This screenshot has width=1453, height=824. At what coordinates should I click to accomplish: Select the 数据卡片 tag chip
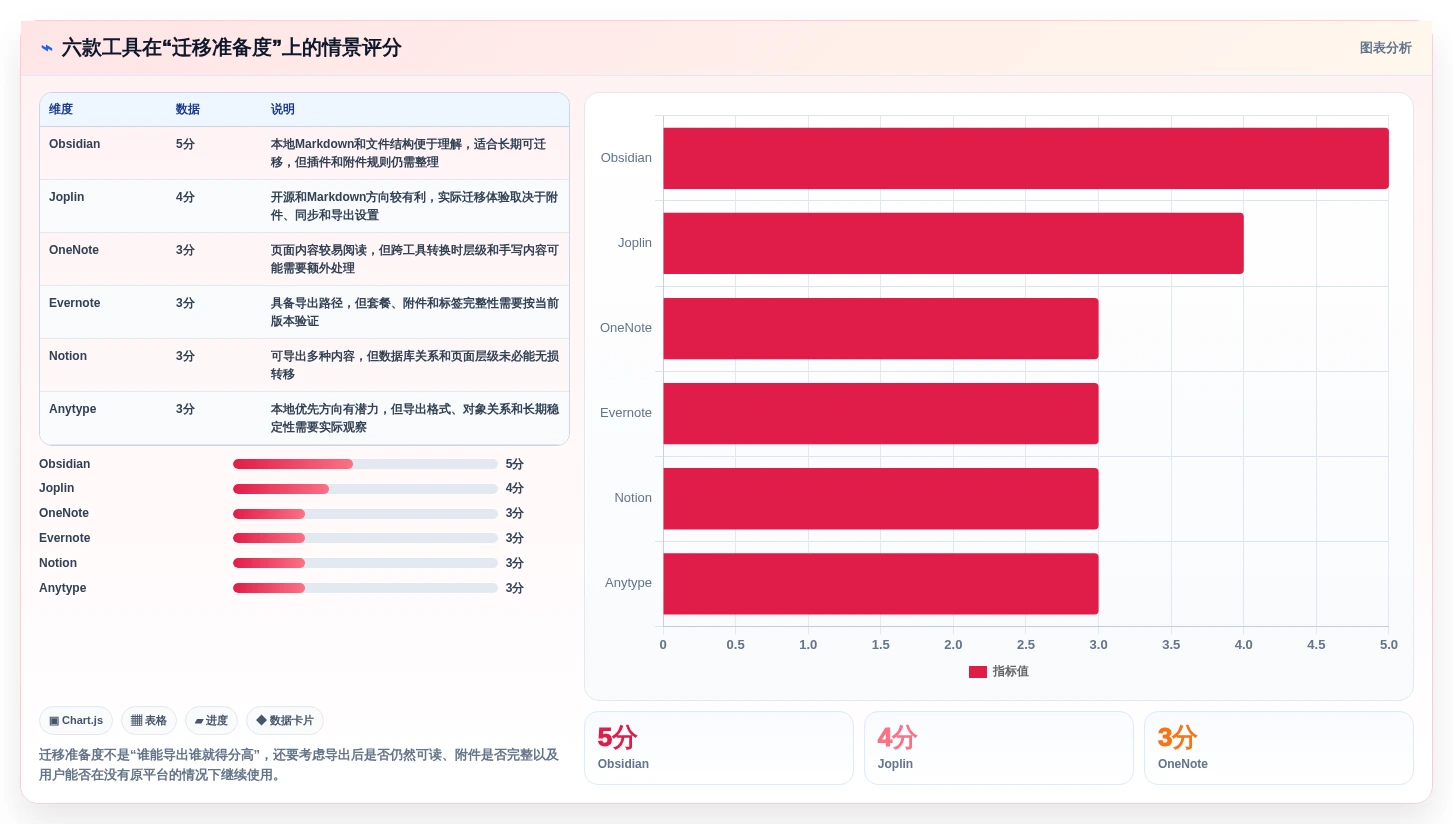point(285,720)
